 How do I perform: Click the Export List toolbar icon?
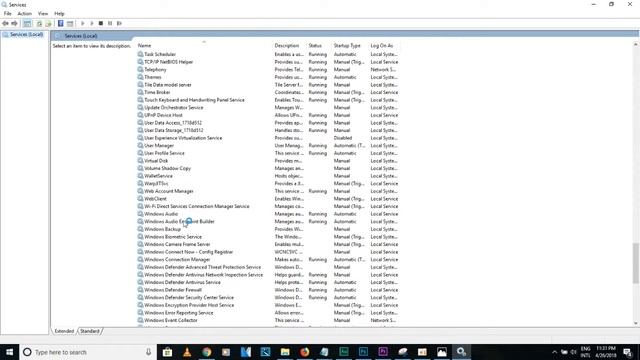click(48, 23)
